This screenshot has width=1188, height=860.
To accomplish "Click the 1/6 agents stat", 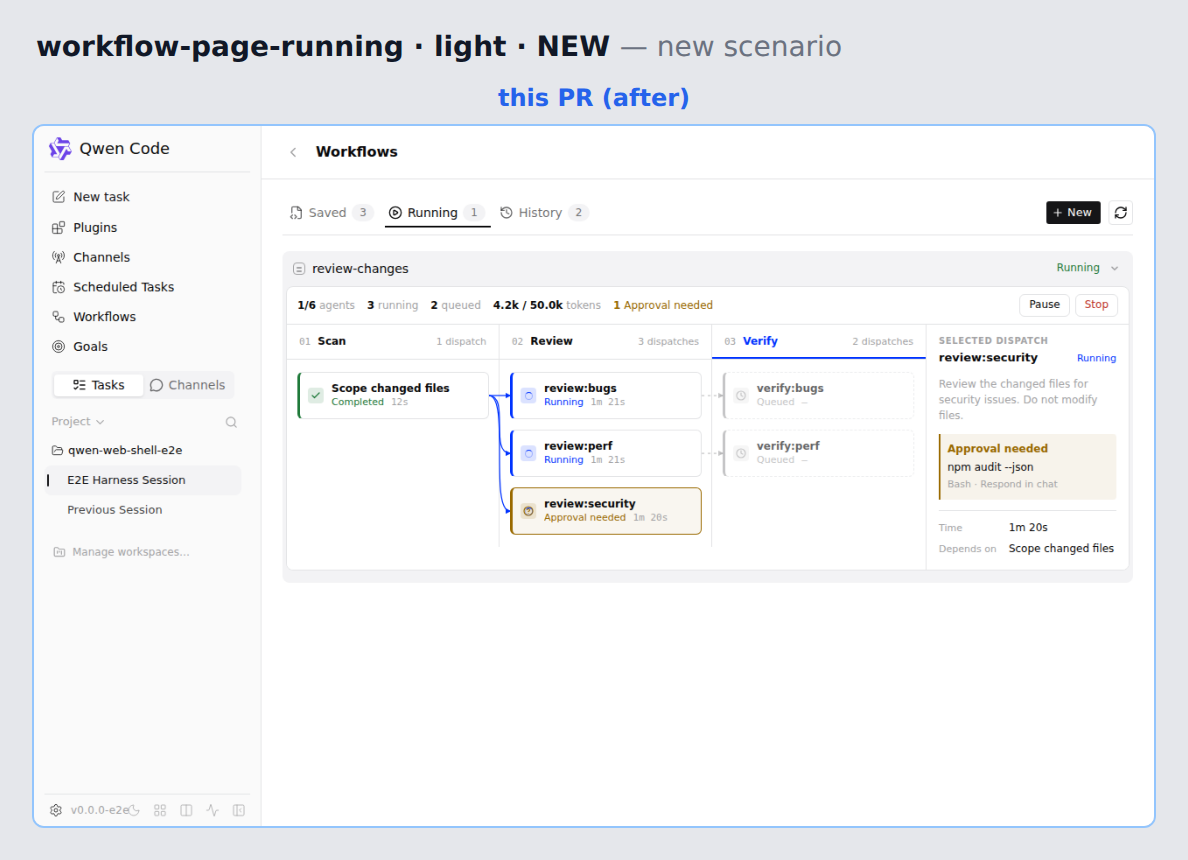I will coord(326,305).
